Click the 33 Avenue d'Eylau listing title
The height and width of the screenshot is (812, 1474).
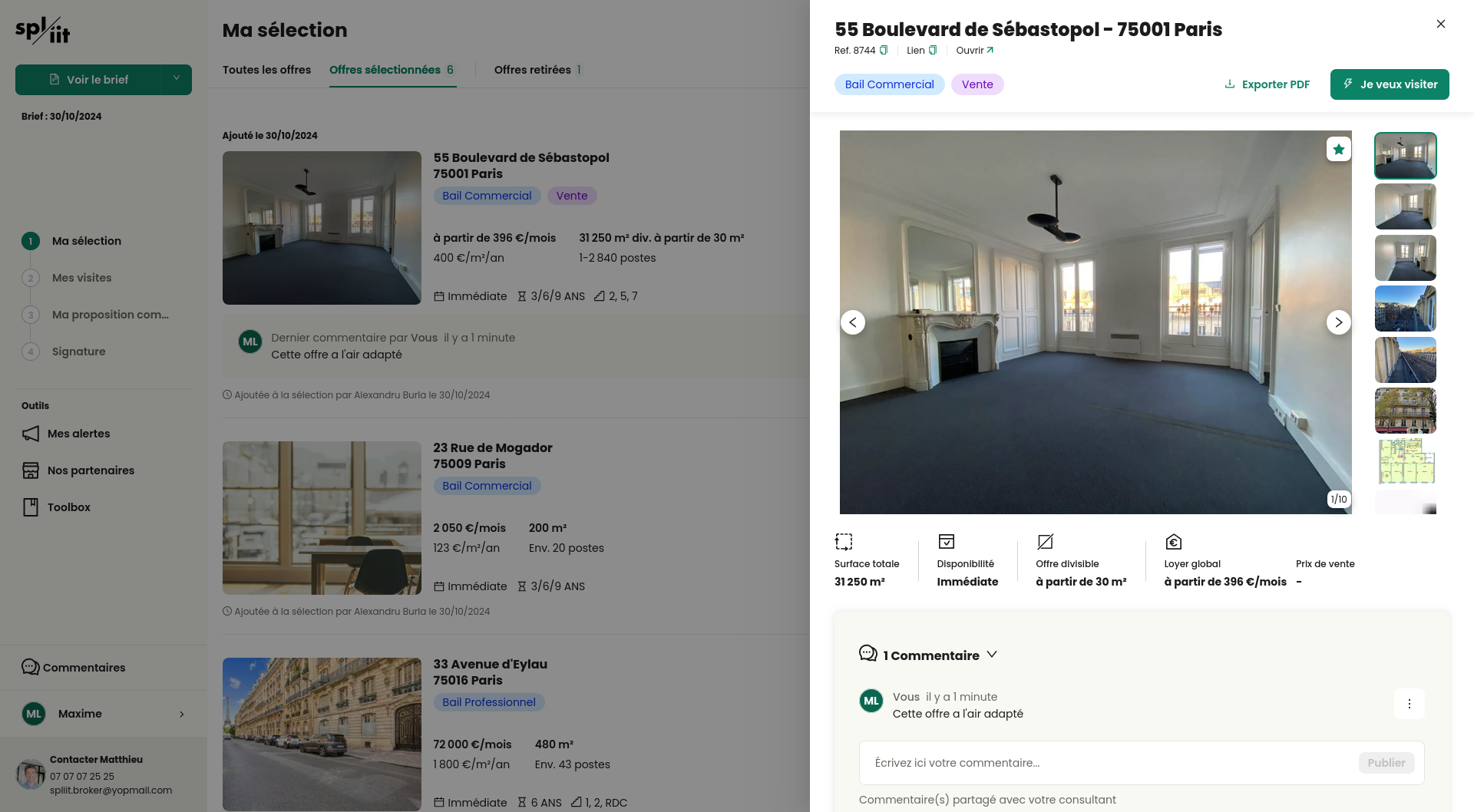pyautogui.click(x=491, y=672)
